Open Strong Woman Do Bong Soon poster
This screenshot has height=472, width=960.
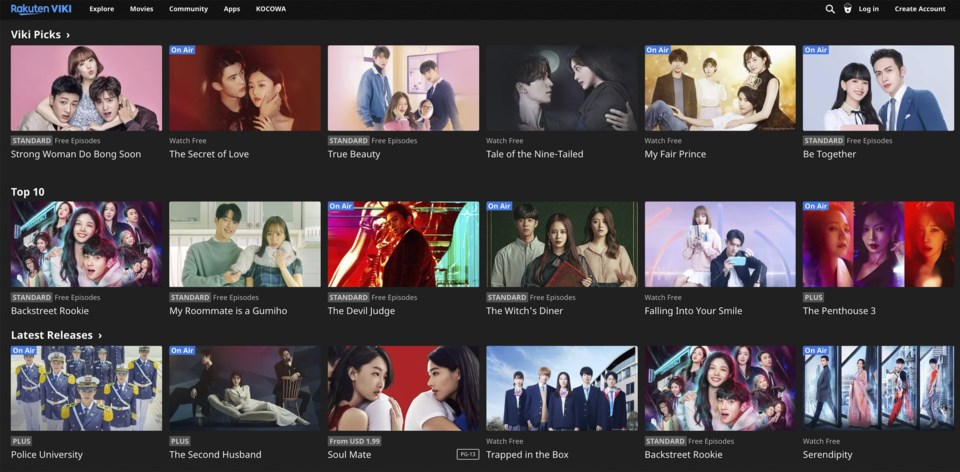coord(86,88)
